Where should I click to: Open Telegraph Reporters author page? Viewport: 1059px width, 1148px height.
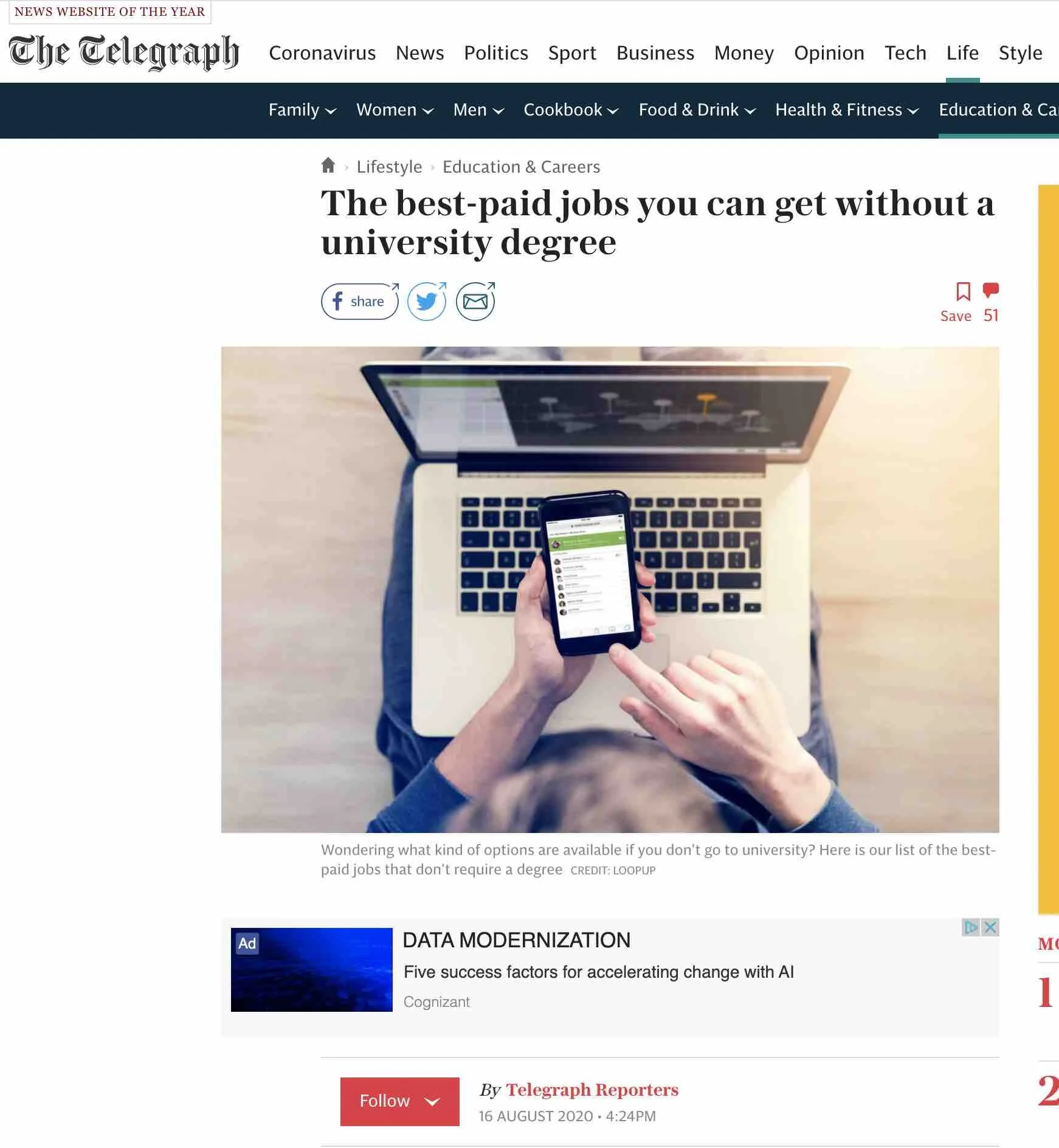click(x=592, y=1090)
